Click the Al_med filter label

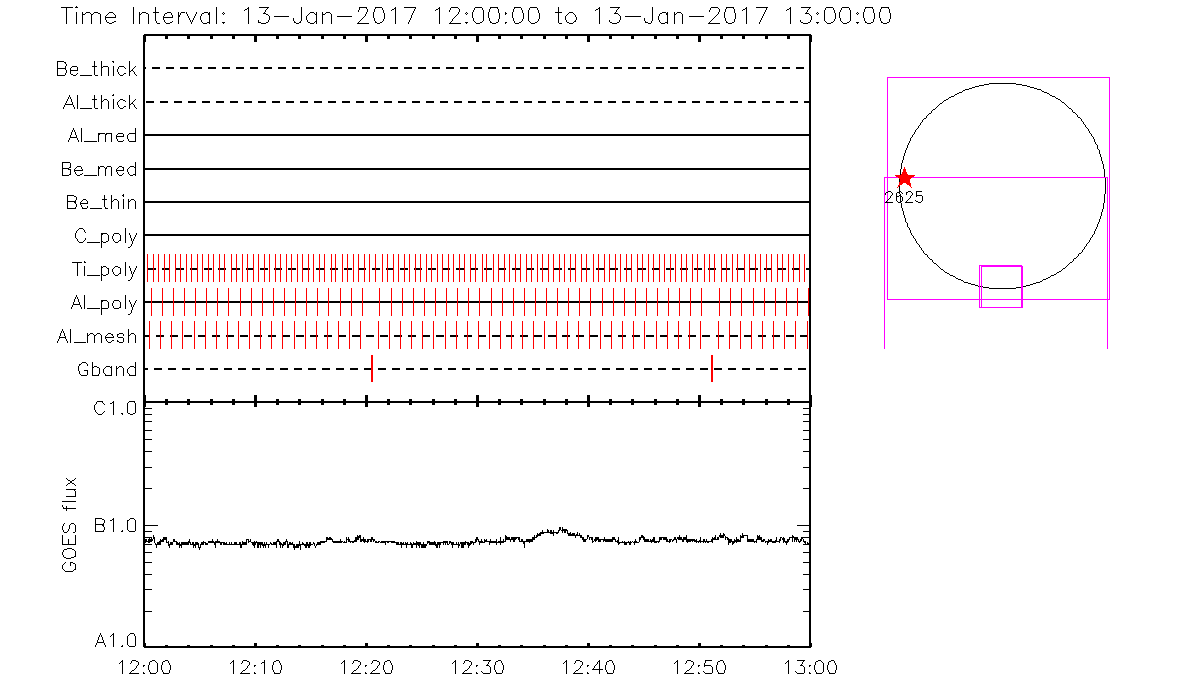103,136
